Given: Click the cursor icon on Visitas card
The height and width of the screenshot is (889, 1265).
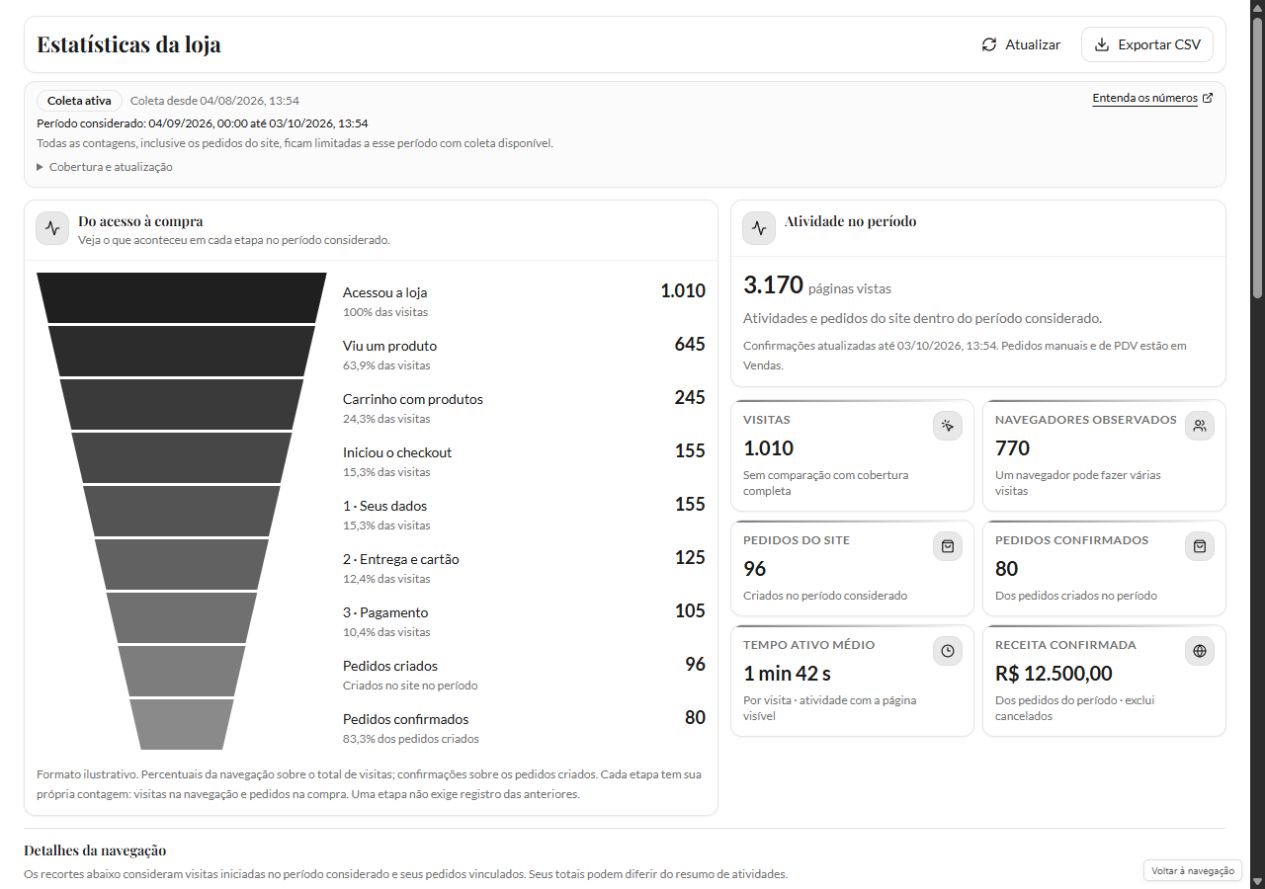Looking at the screenshot, I should tap(947, 426).
